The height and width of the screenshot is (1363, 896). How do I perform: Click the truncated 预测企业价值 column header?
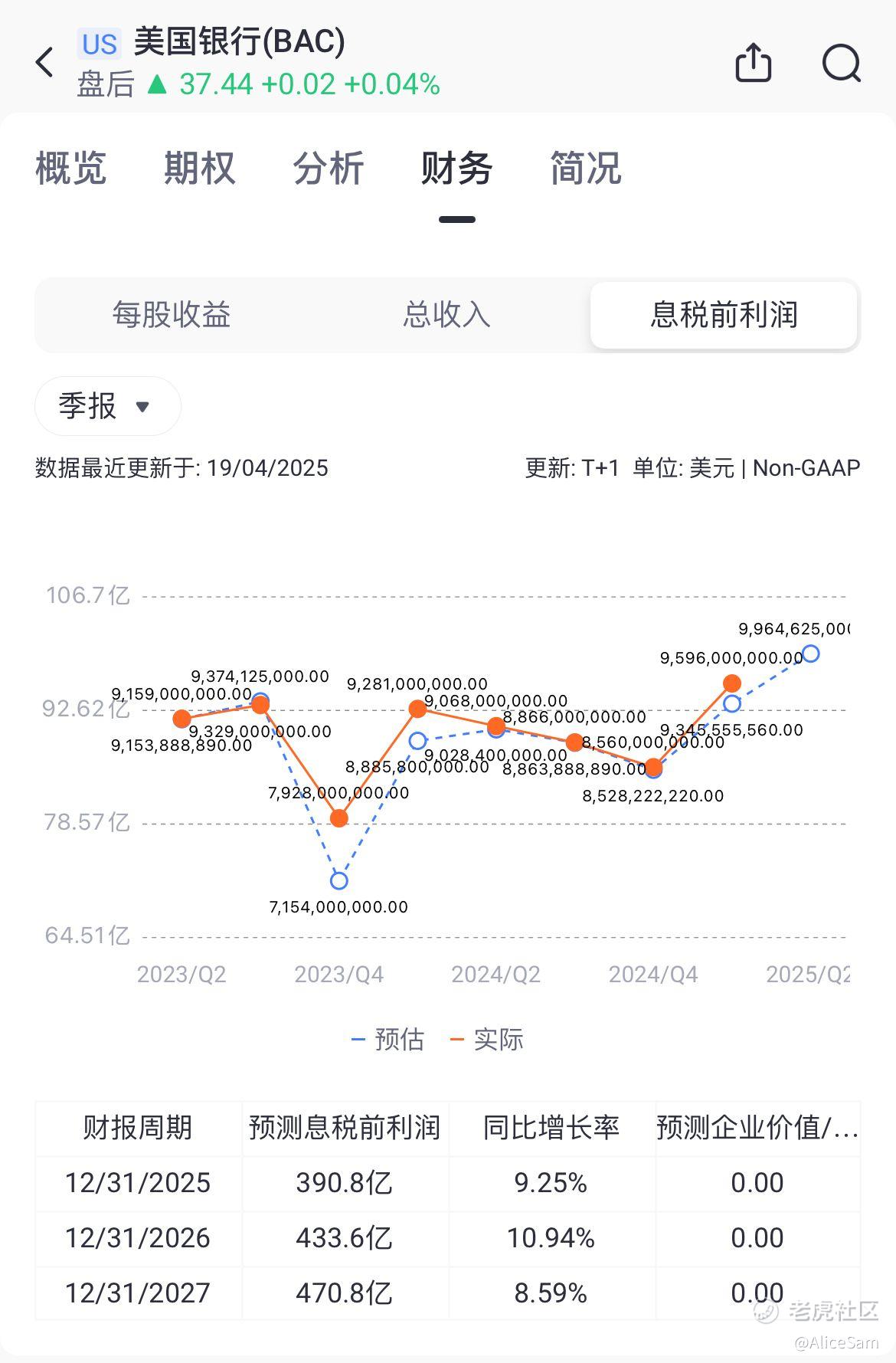coord(757,1128)
